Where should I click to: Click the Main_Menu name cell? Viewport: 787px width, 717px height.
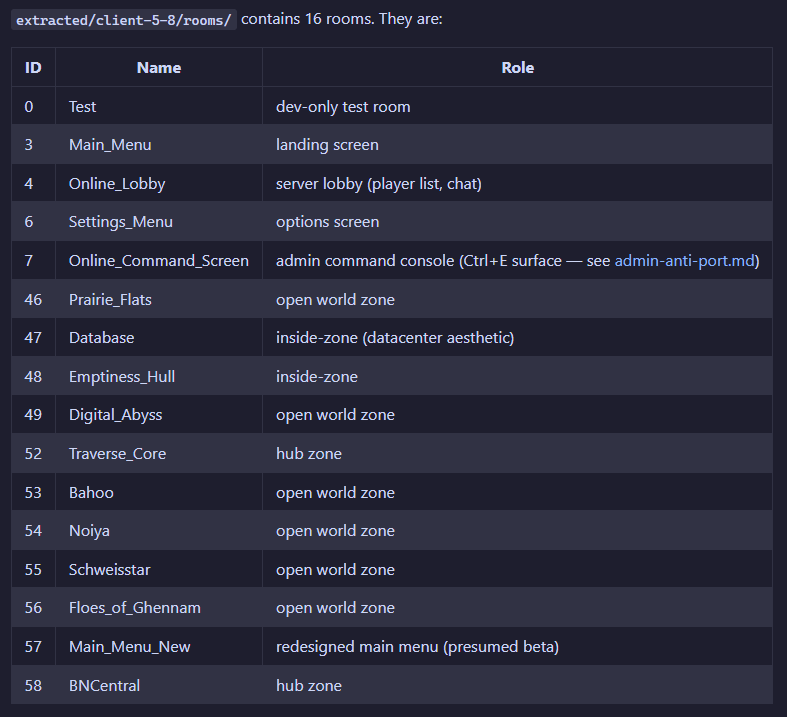159,145
